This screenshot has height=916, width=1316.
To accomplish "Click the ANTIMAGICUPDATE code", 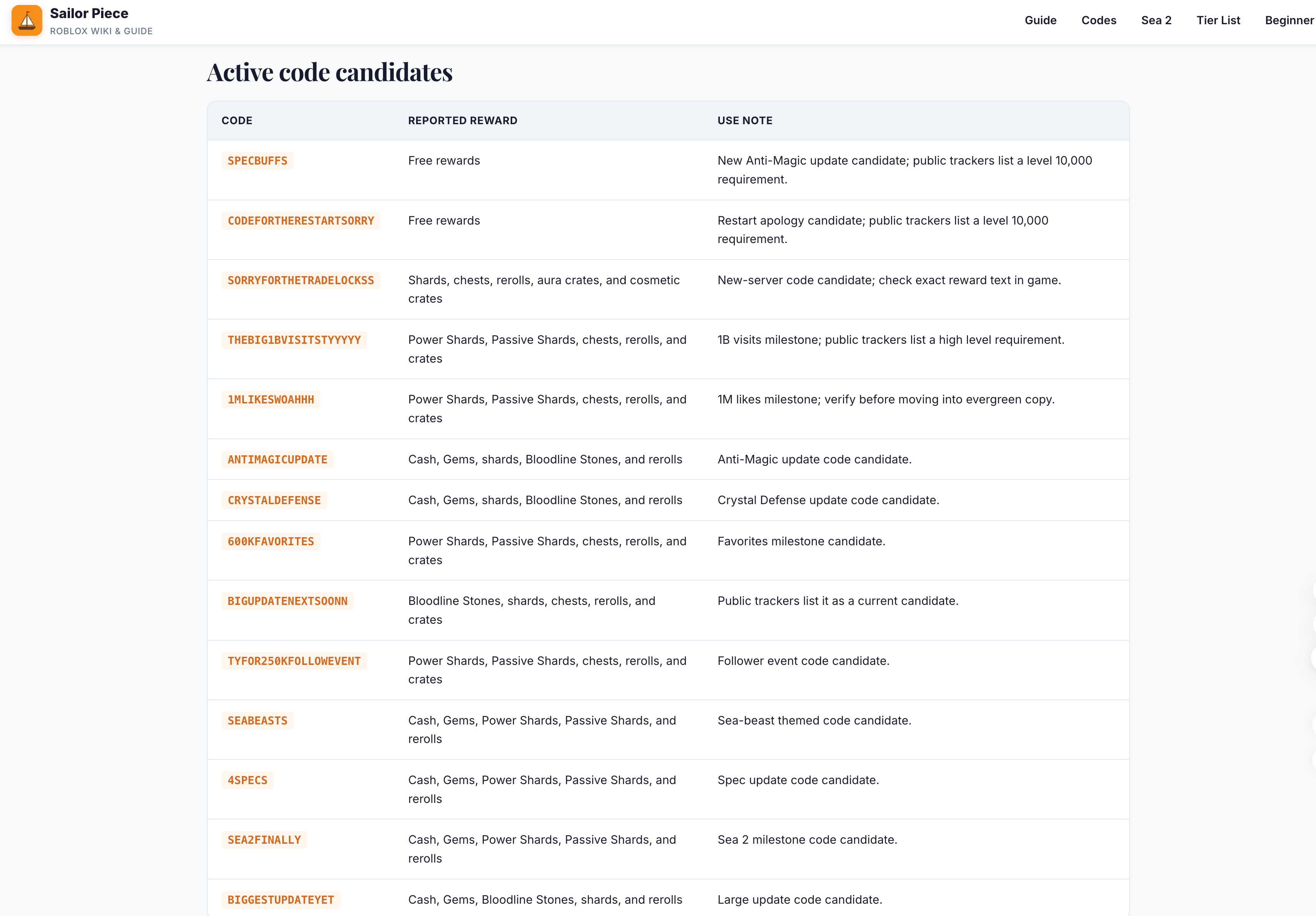I will pos(277,460).
